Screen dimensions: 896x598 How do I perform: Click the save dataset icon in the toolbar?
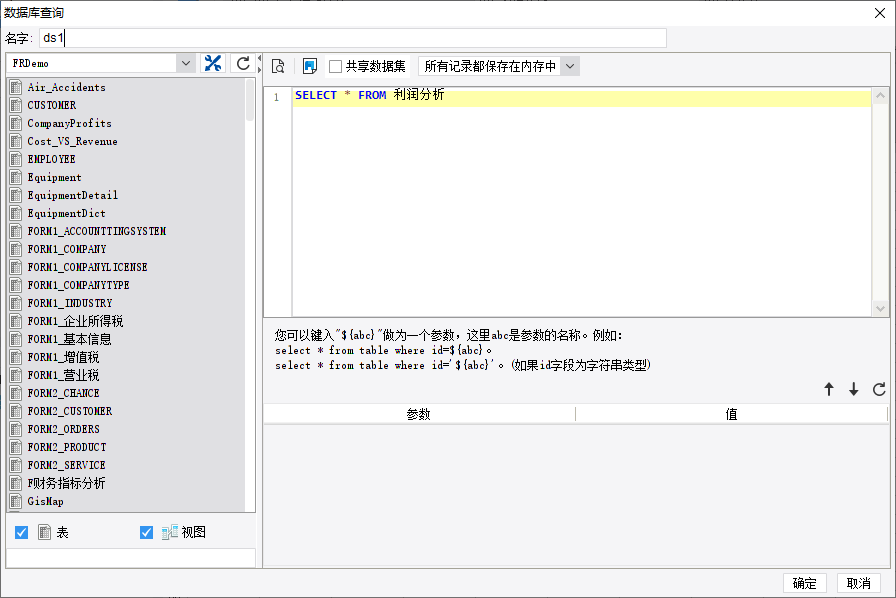(x=310, y=66)
